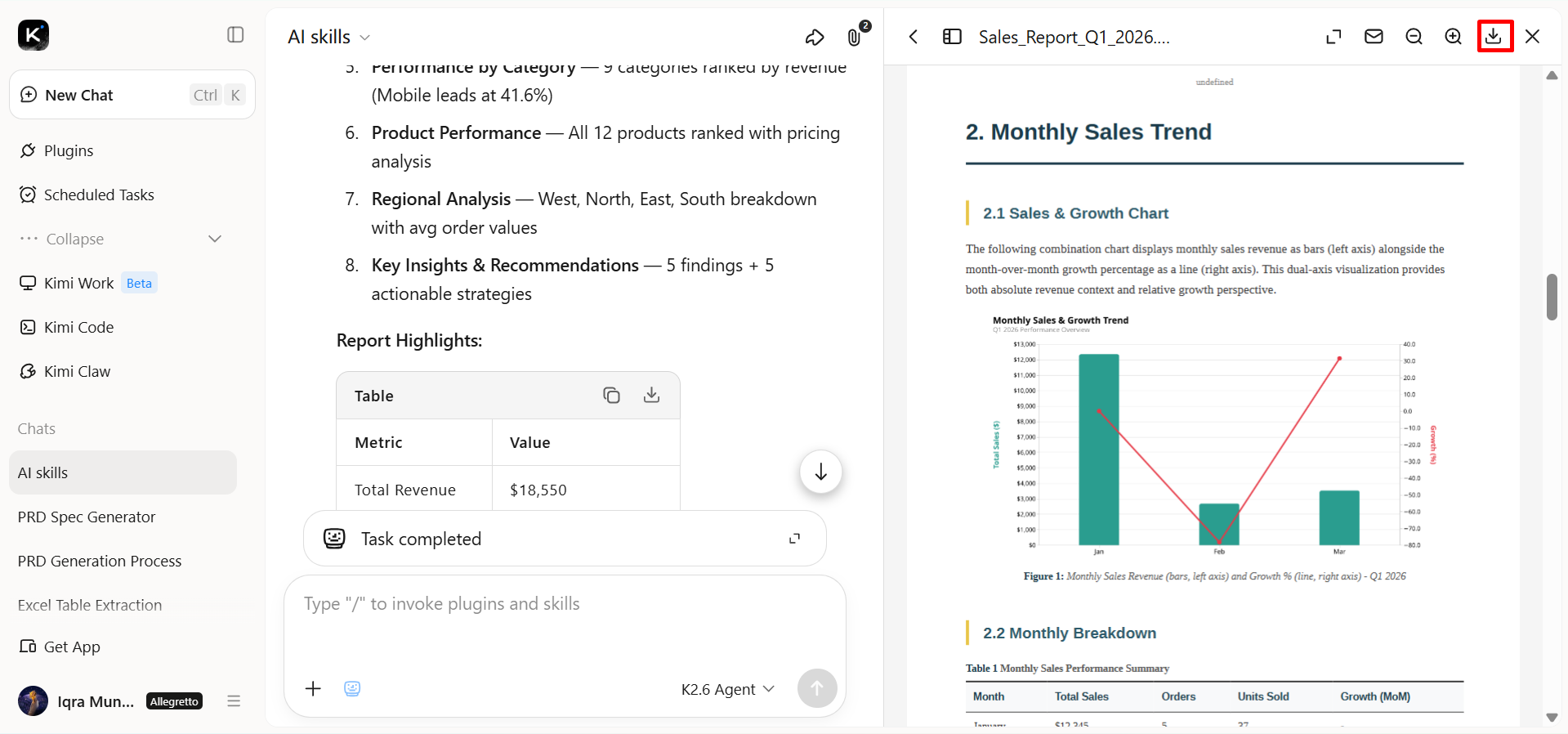The height and width of the screenshot is (734, 1568).
Task: Click the share arrow icon beside AI skills
Action: pyautogui.click(x=815, y=37)
